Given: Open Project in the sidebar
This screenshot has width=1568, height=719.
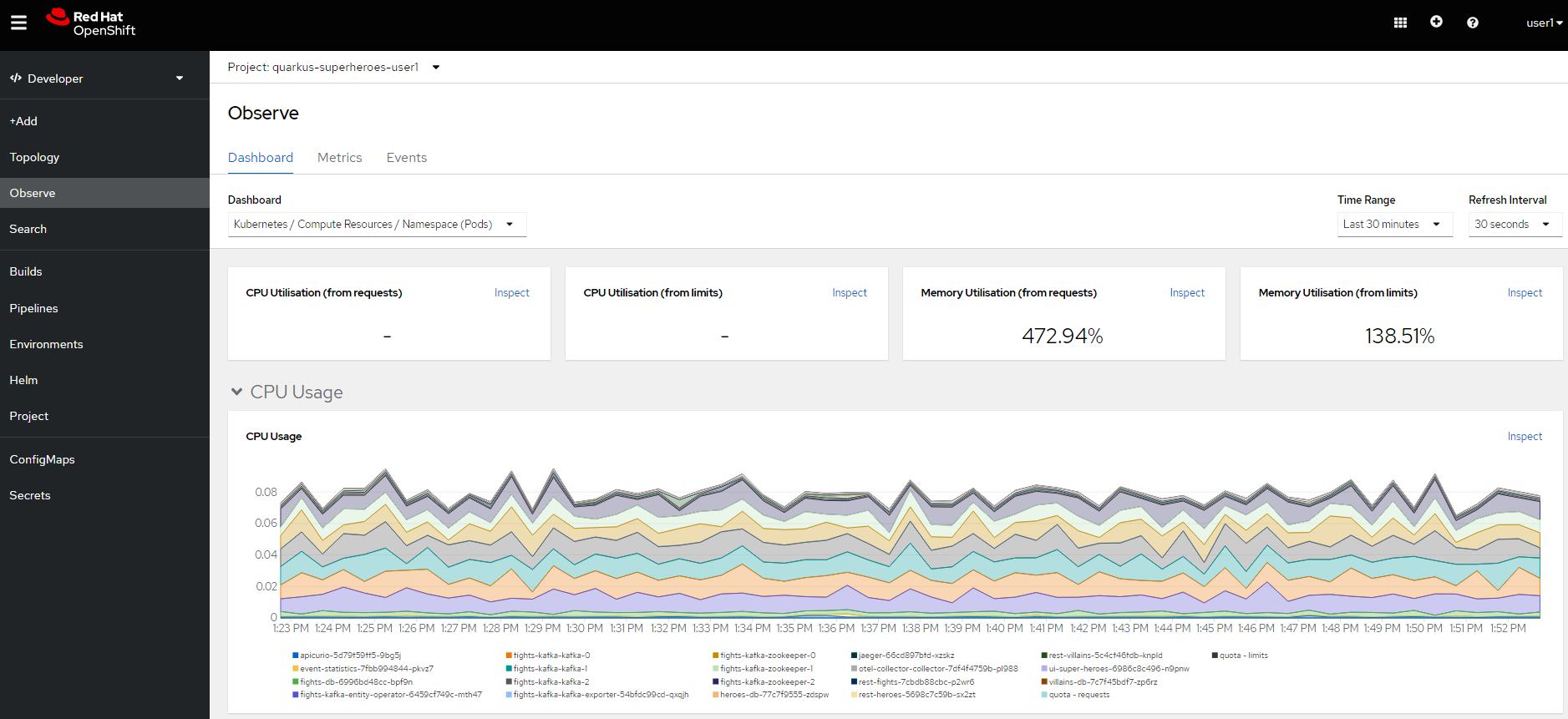Looking at the screenshot, I should pyautogui.click(x=104, y=416).
